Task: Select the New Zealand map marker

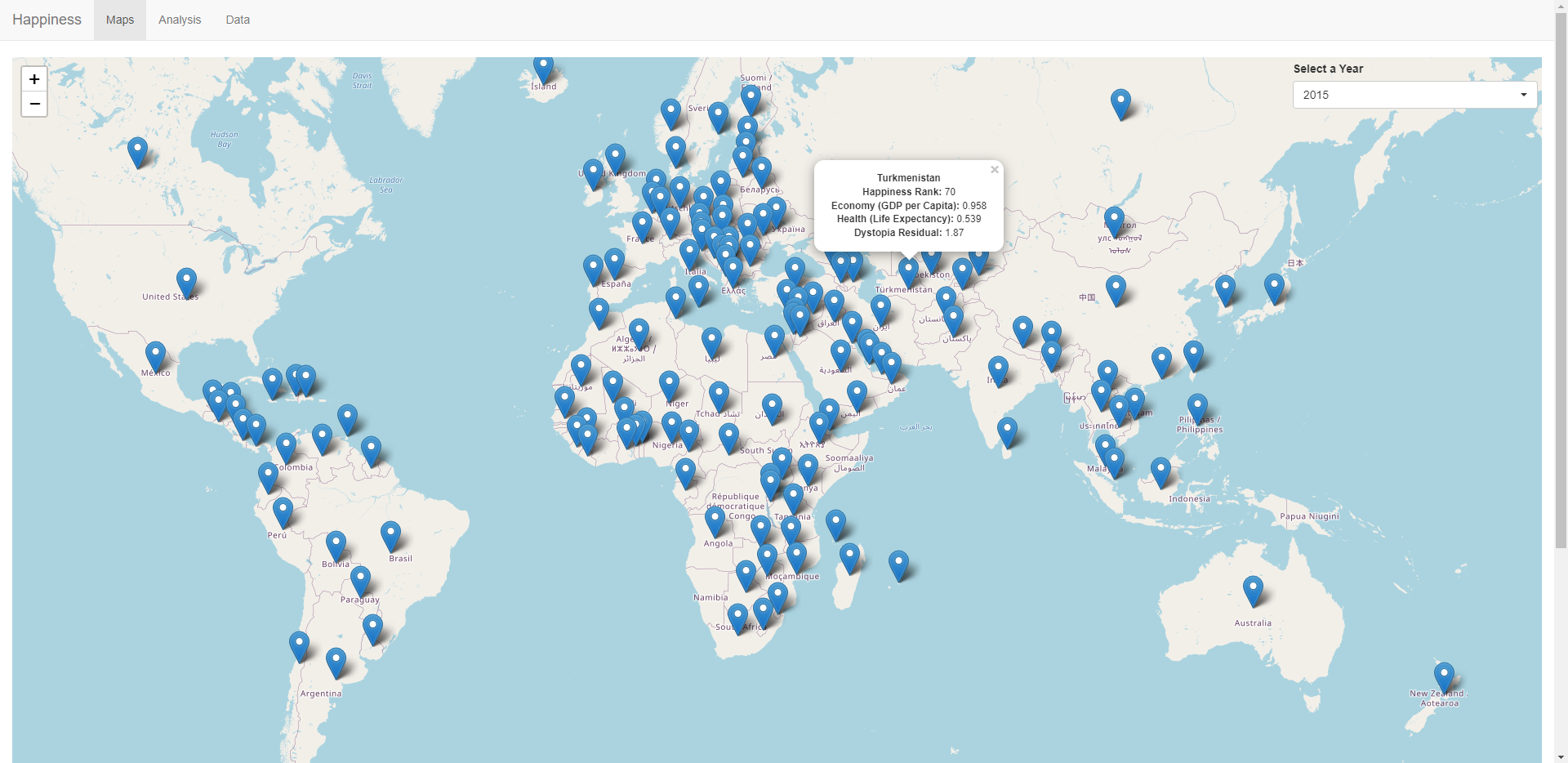Action: (x=1444, y=676)
